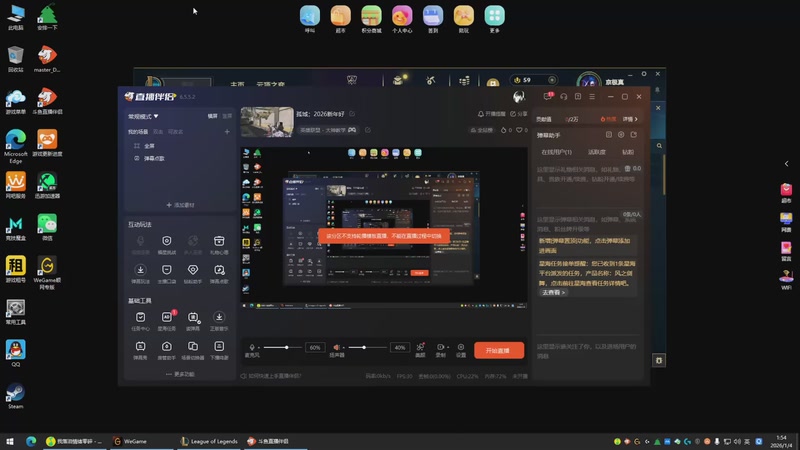Image resolution: width=800 pixels, height=450 pixels.
Task: Open 场景切换器 scene switcher tool
Action: pyautogui.click(x=193, y=349)
